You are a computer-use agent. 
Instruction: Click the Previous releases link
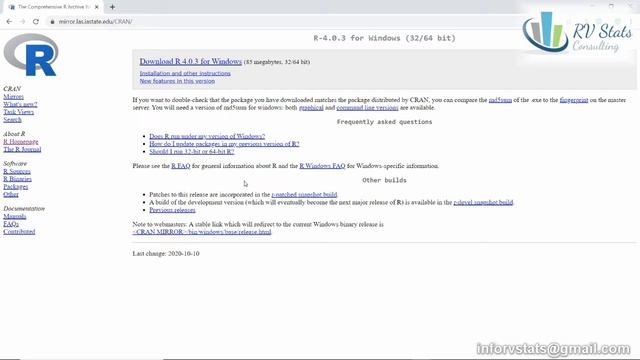click(172, 210)
